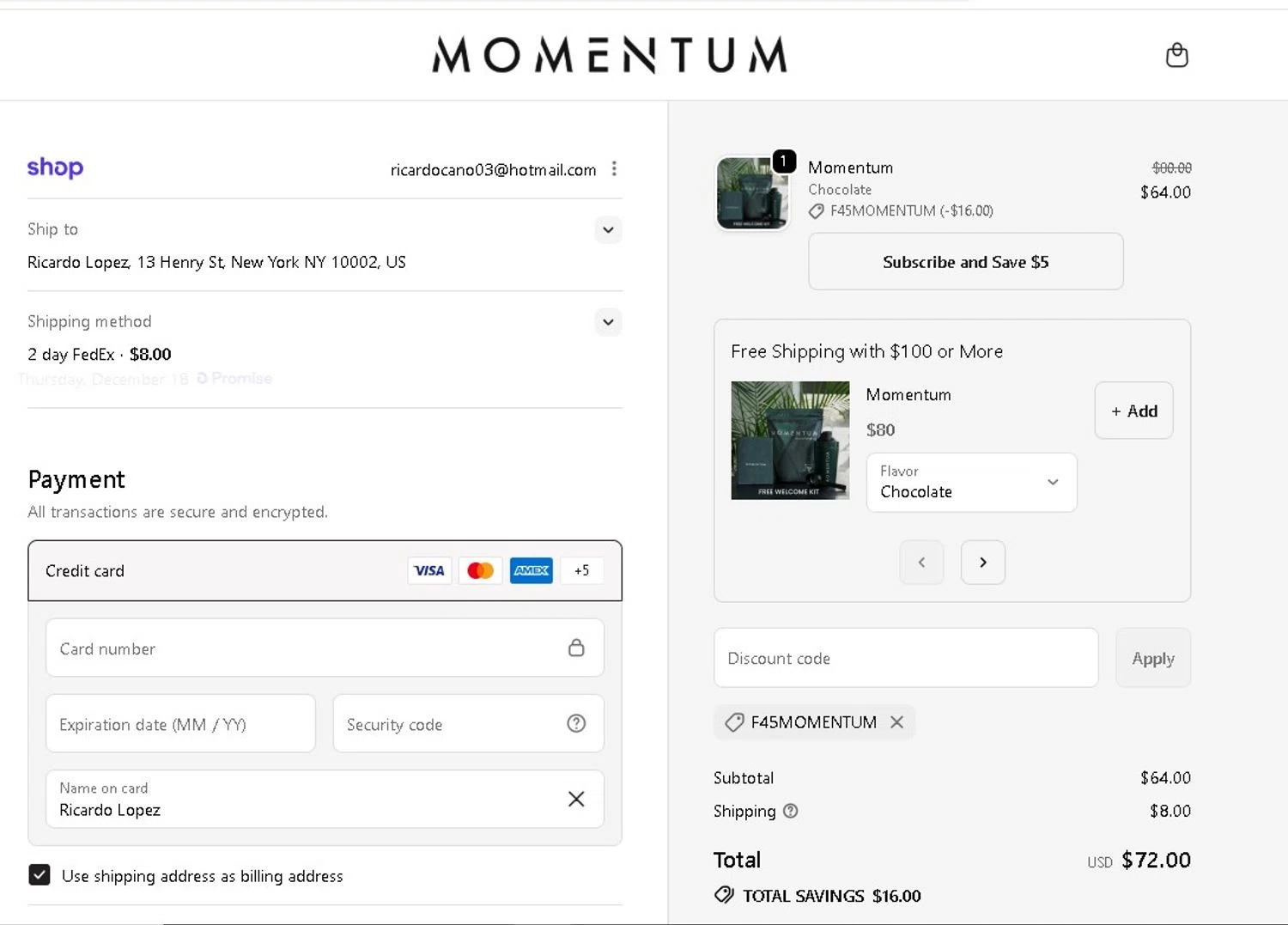Focus the Expiration date field

click(180, 723)
